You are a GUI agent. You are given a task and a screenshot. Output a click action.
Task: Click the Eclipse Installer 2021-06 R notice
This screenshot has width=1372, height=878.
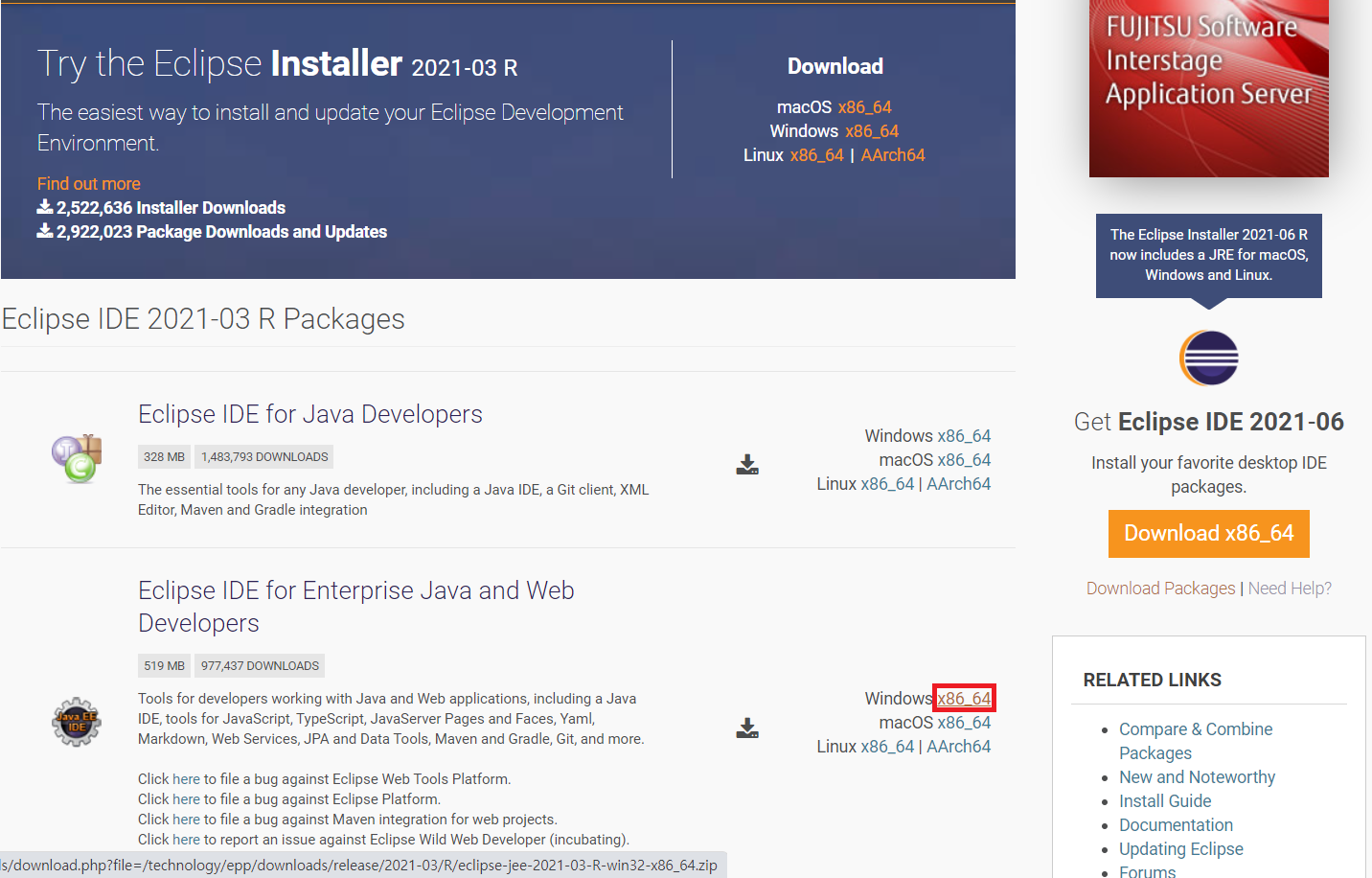click(1209, 255)
